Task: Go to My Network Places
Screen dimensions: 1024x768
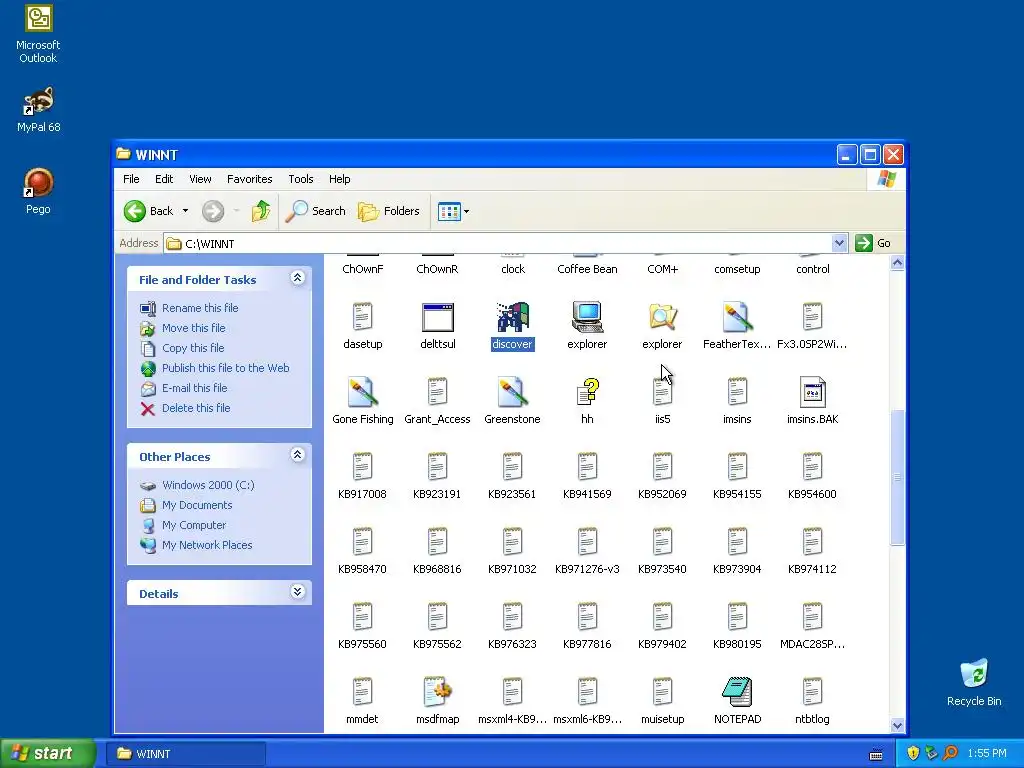Action: tap(207, 545)
